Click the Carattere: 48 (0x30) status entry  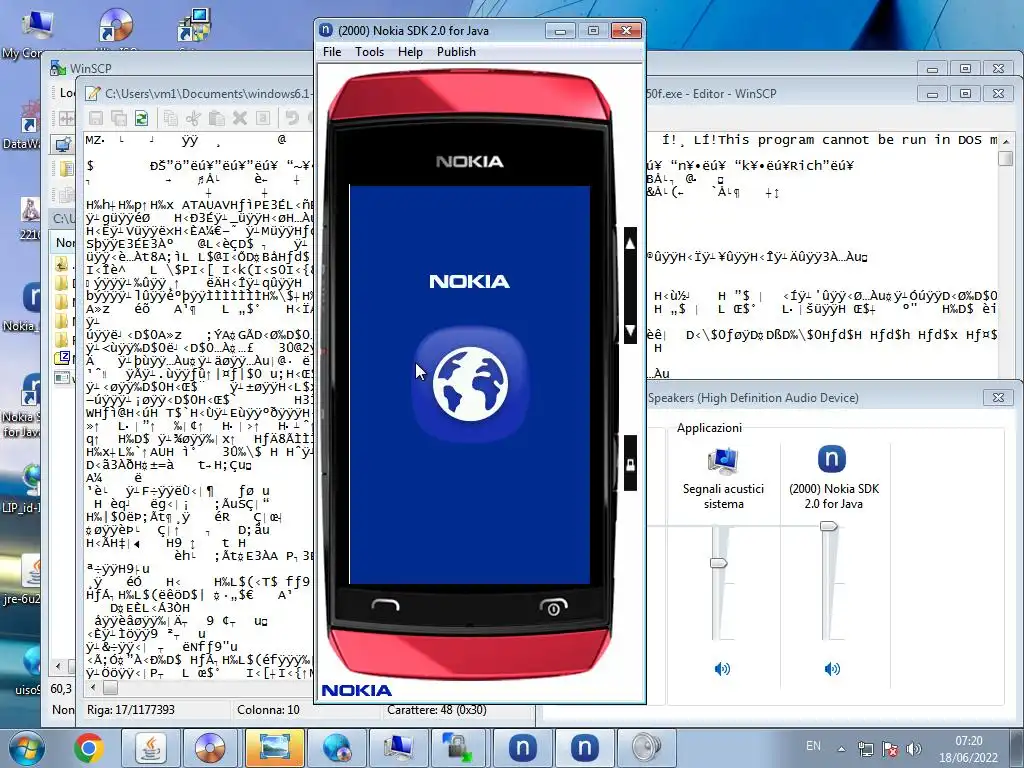[437, 710]
